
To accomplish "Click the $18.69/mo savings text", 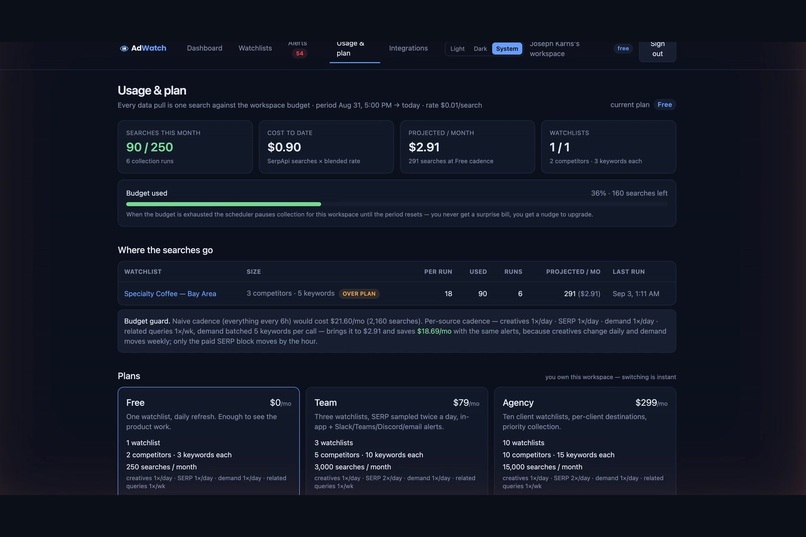I will [434, 331].
